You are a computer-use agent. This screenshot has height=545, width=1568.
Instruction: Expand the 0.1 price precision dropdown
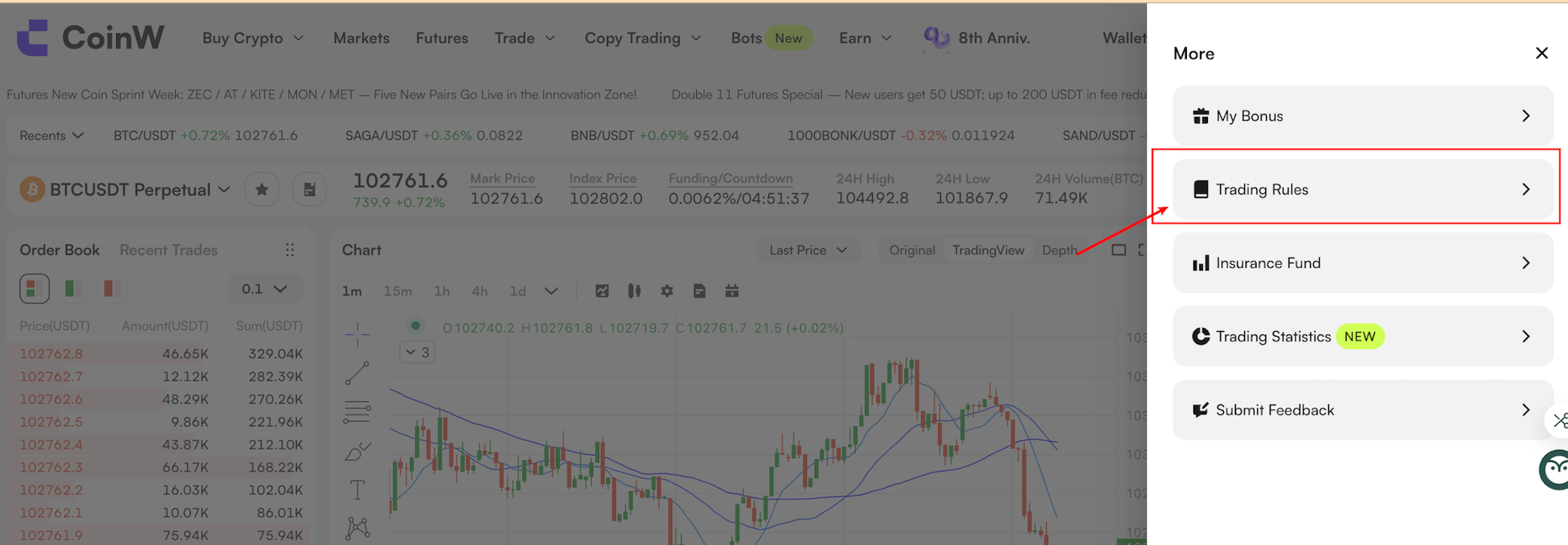point(264,289)
